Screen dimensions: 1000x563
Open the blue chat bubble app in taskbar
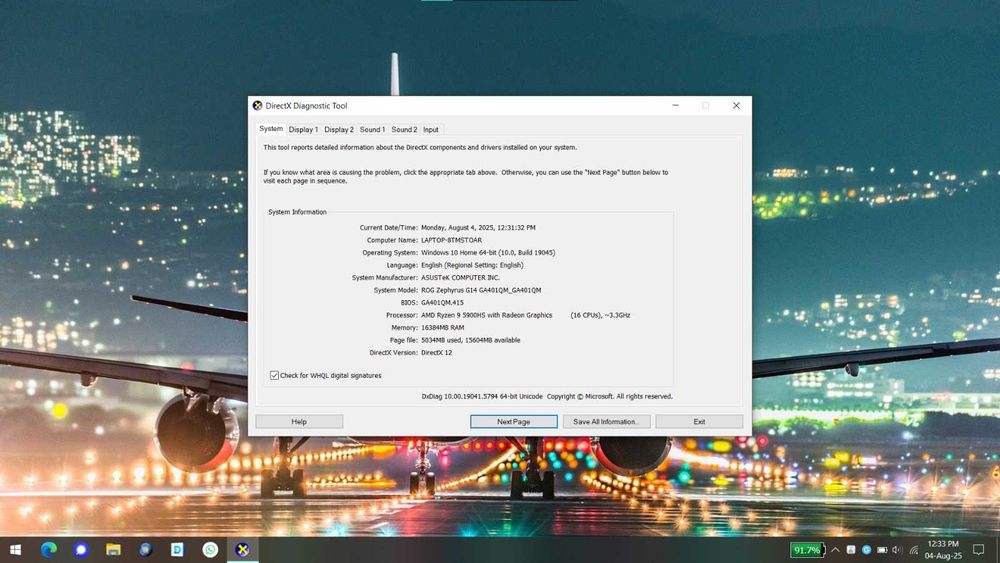(x=80, y=550)
